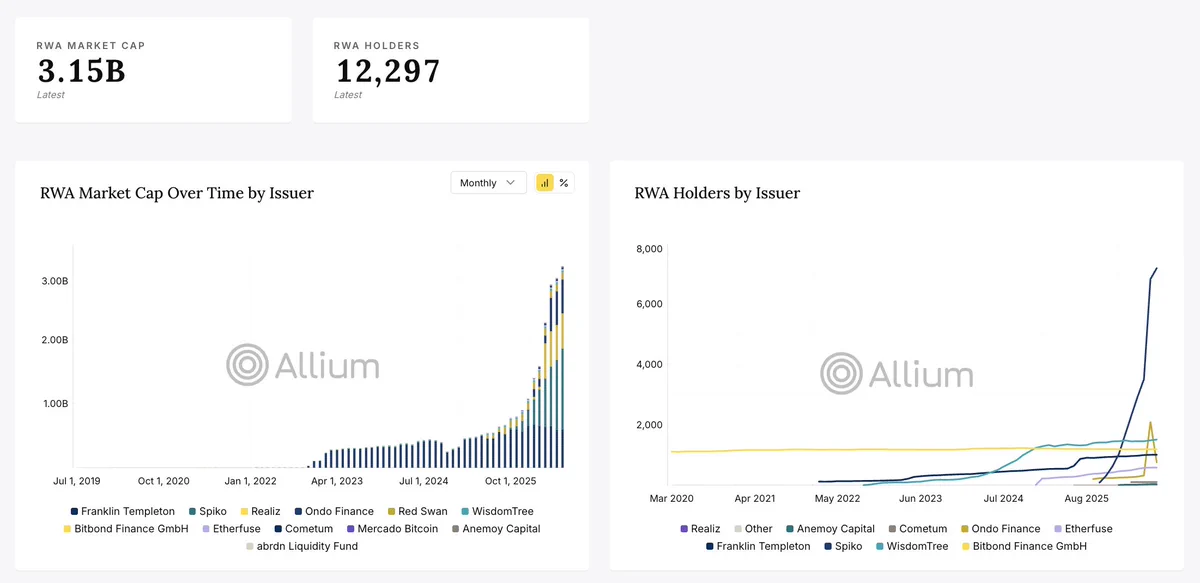This screenshot has width=1200, height=583.
Task: Toggle WisdomTree in Market Cap legend
Action: click(x=497, y=511)
